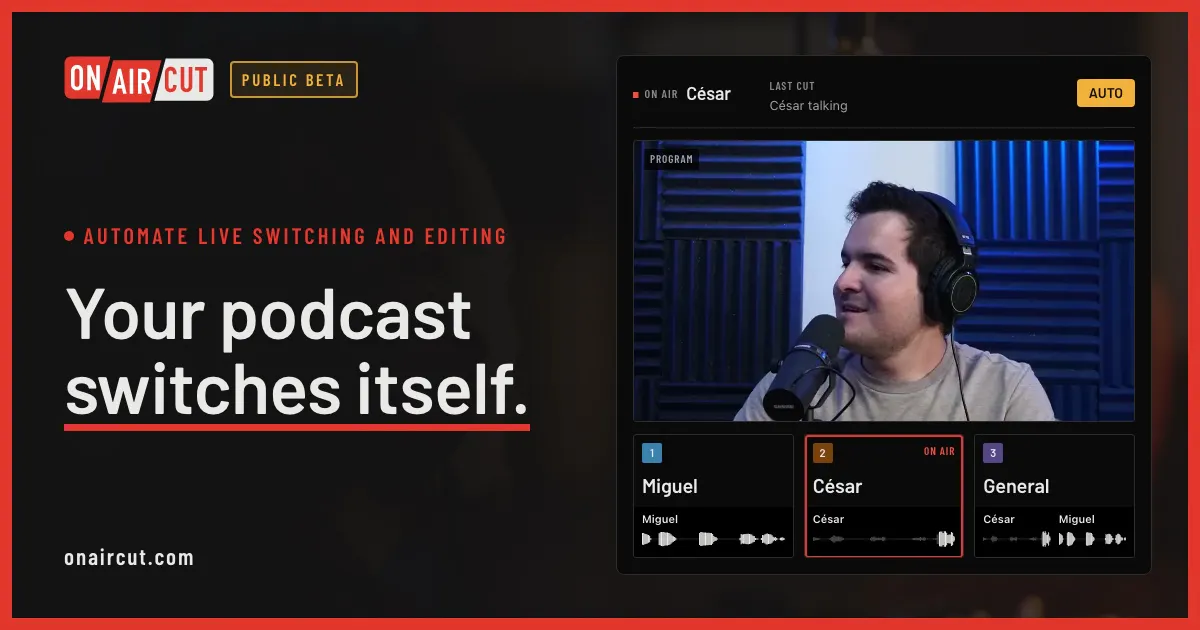This screenshot has width=1200, height=630.
Task: Select the General title in card 3
Action: point(1016,487)
